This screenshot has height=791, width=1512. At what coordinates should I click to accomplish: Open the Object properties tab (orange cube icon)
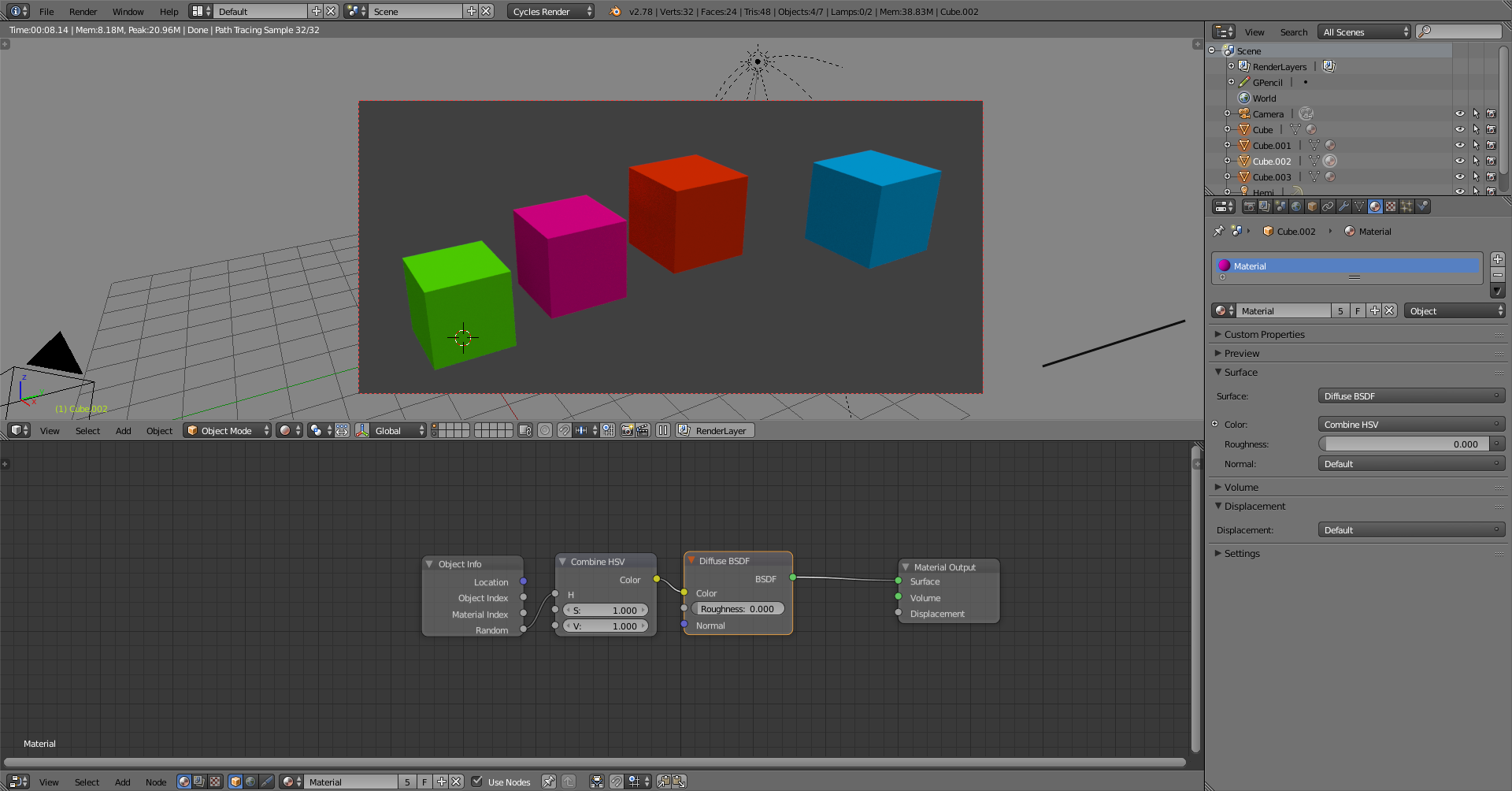(x=1312, y=206)
